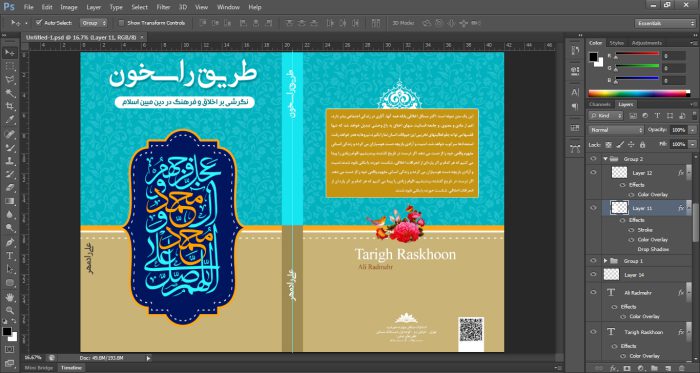The height and width of the screenshot is (373, 700).
Task: Toggle the Auto-Select checkbox
Action: (39, 22)
